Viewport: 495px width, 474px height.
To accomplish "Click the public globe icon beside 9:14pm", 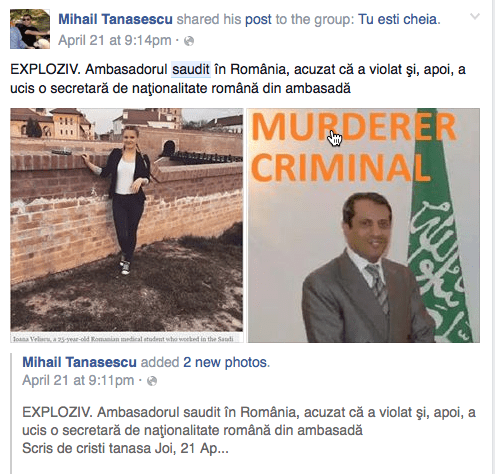I will 189,41.
